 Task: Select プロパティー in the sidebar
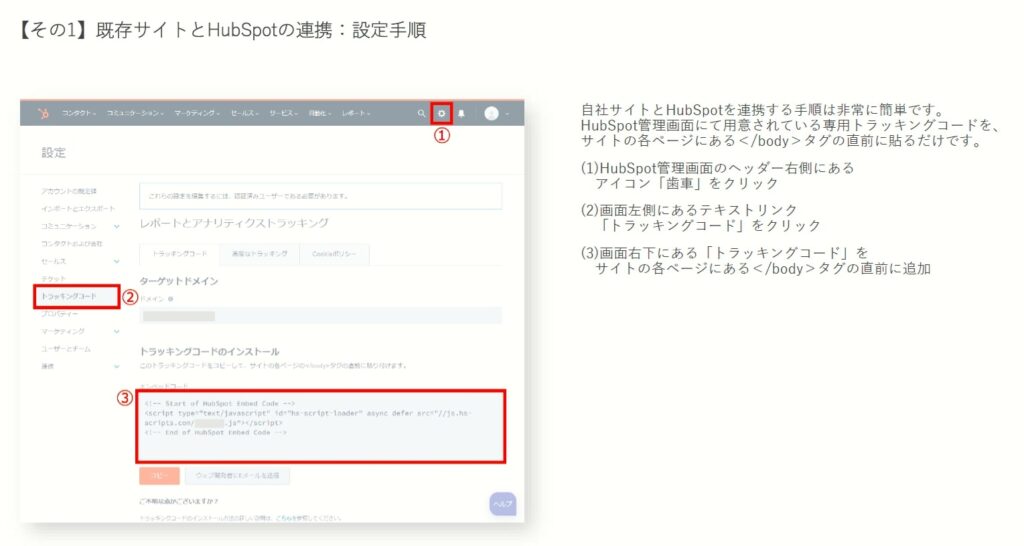(59, 314)
